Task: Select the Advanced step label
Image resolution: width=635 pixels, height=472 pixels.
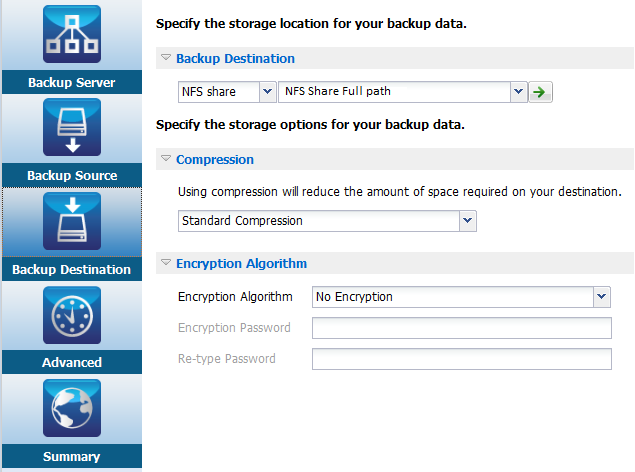Action: (71, 362)
